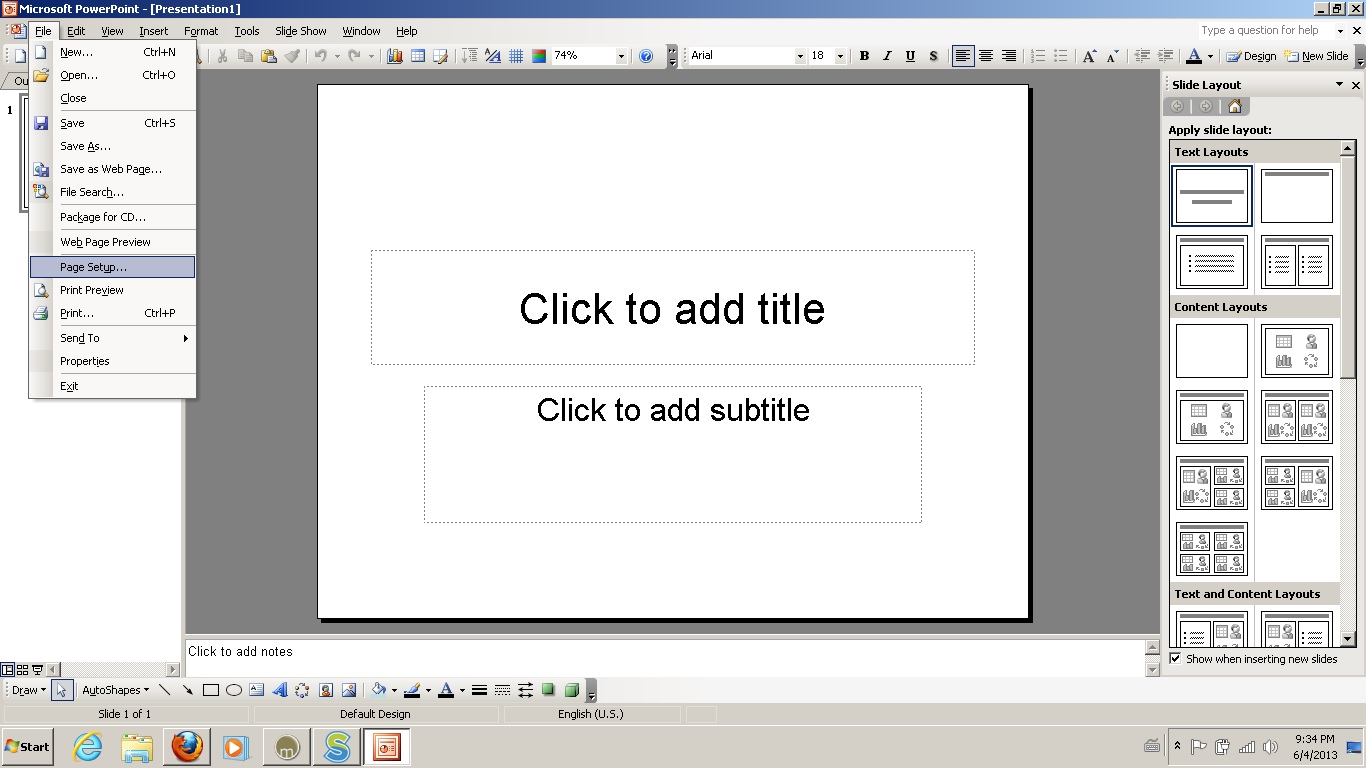Screen dimensions: 1366x768
Task: Click the Insert Table toolbar icon
Action: [418, 56]
